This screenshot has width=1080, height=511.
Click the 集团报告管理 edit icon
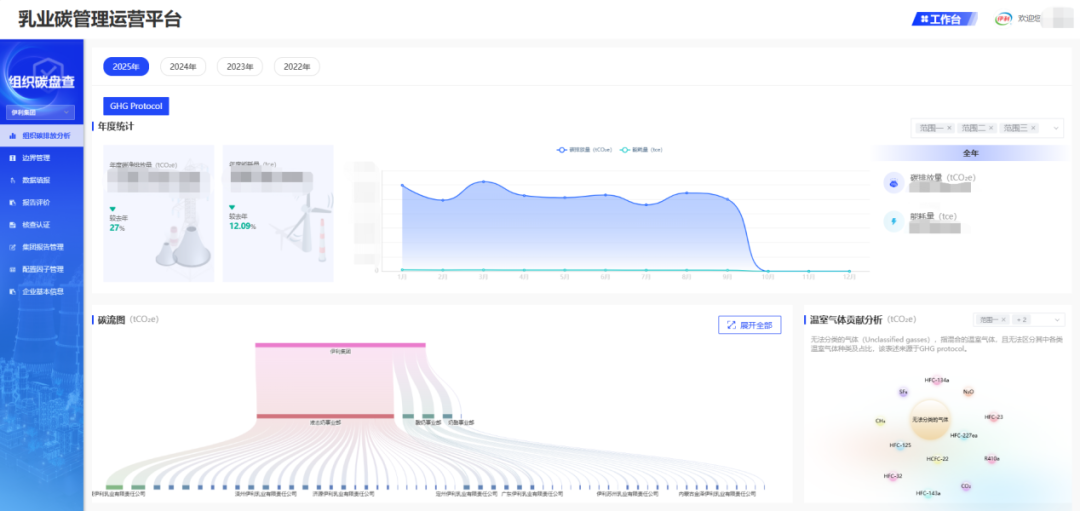[x=12, y=247]
